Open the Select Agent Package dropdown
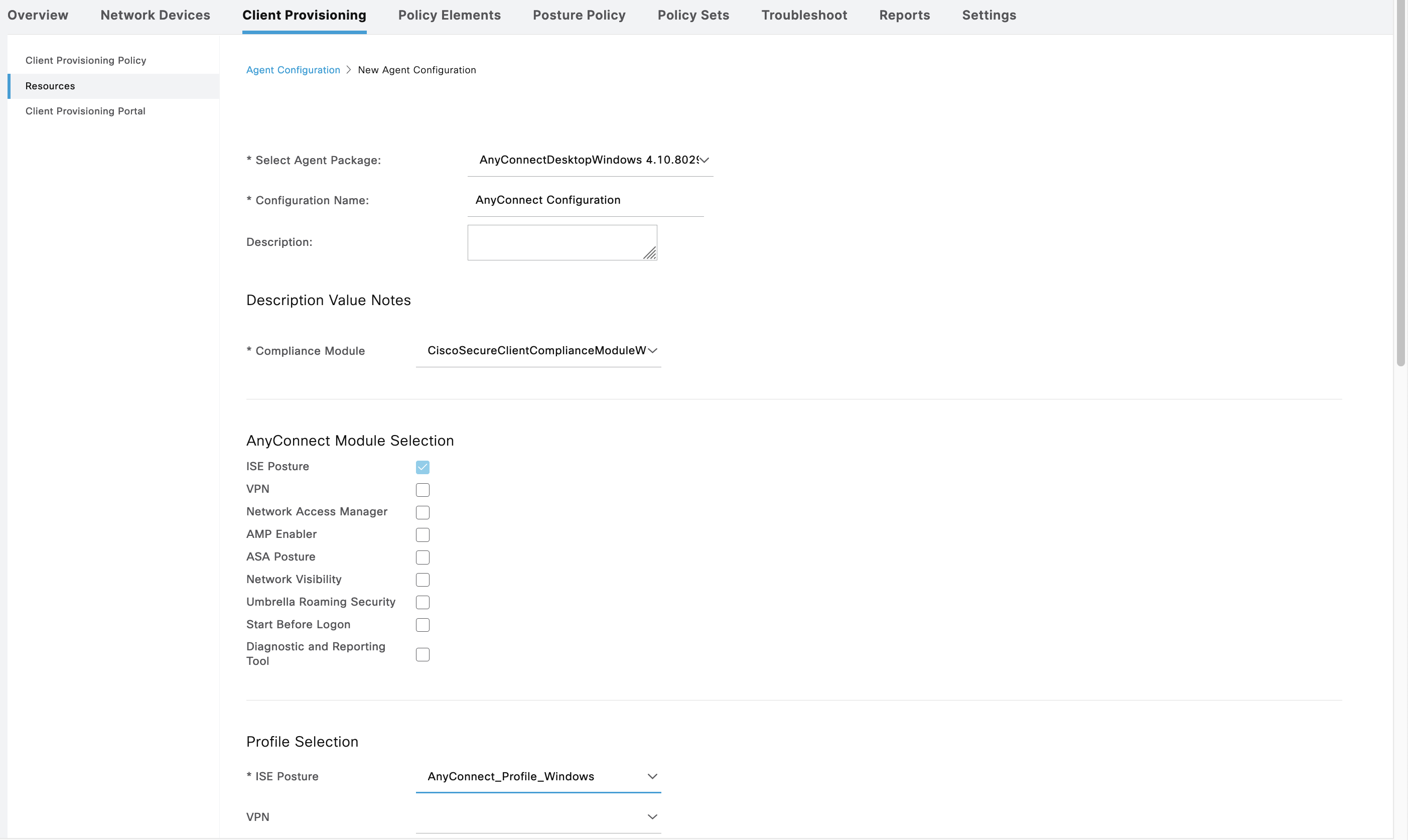The image size is (1408, 840). click(590, 160)
